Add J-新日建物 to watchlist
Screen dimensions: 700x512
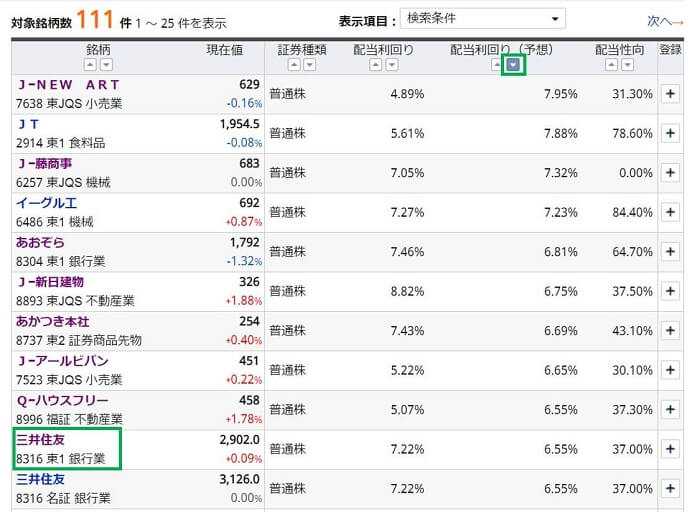[670, 291]
